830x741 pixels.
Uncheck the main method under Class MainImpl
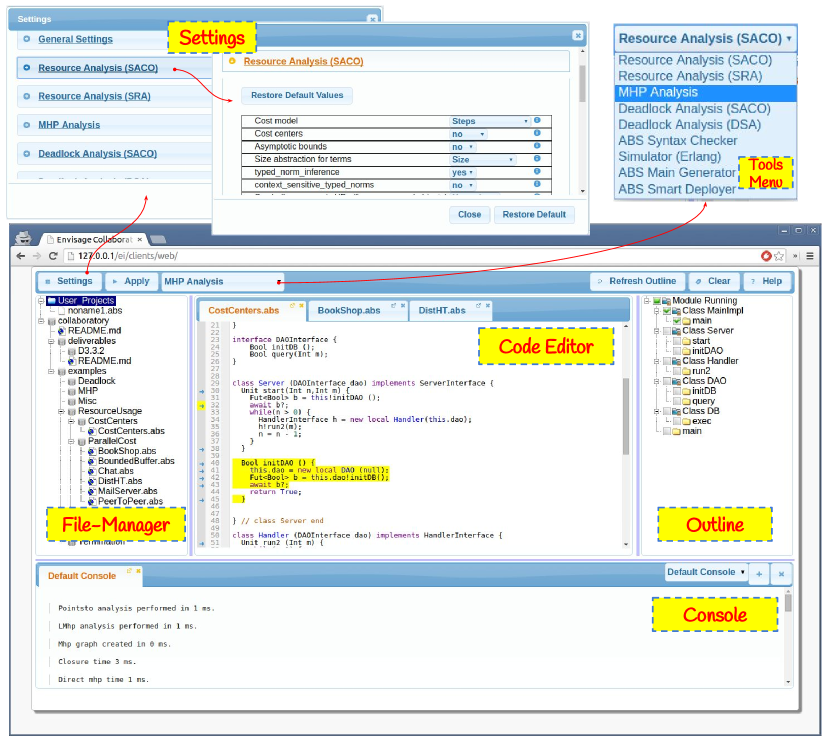pyautogui.click(x=676, y=321)
